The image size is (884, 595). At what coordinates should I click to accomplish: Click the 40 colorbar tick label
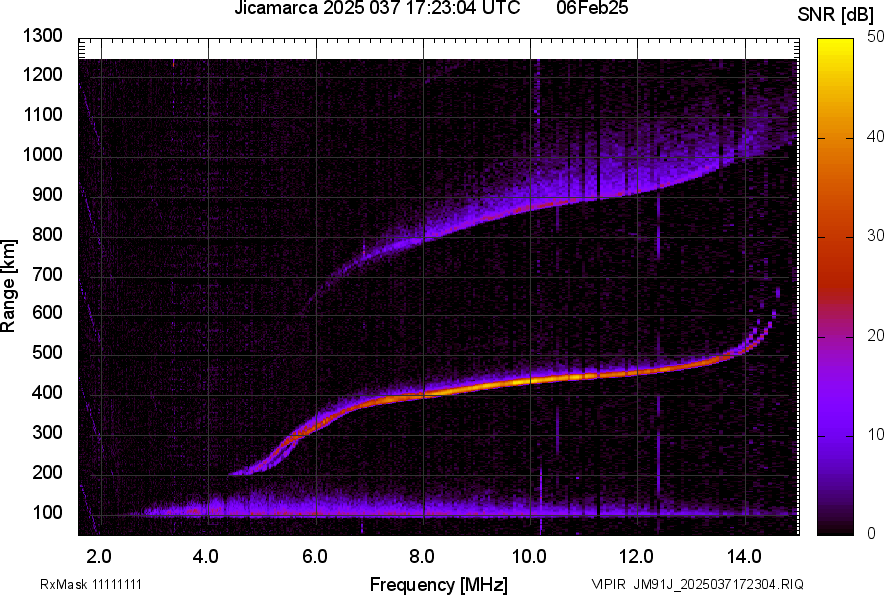875,136
